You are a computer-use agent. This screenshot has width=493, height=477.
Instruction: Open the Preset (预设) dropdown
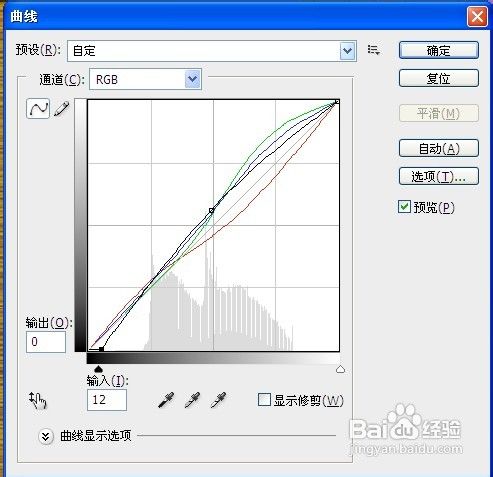tap(212, 51)
